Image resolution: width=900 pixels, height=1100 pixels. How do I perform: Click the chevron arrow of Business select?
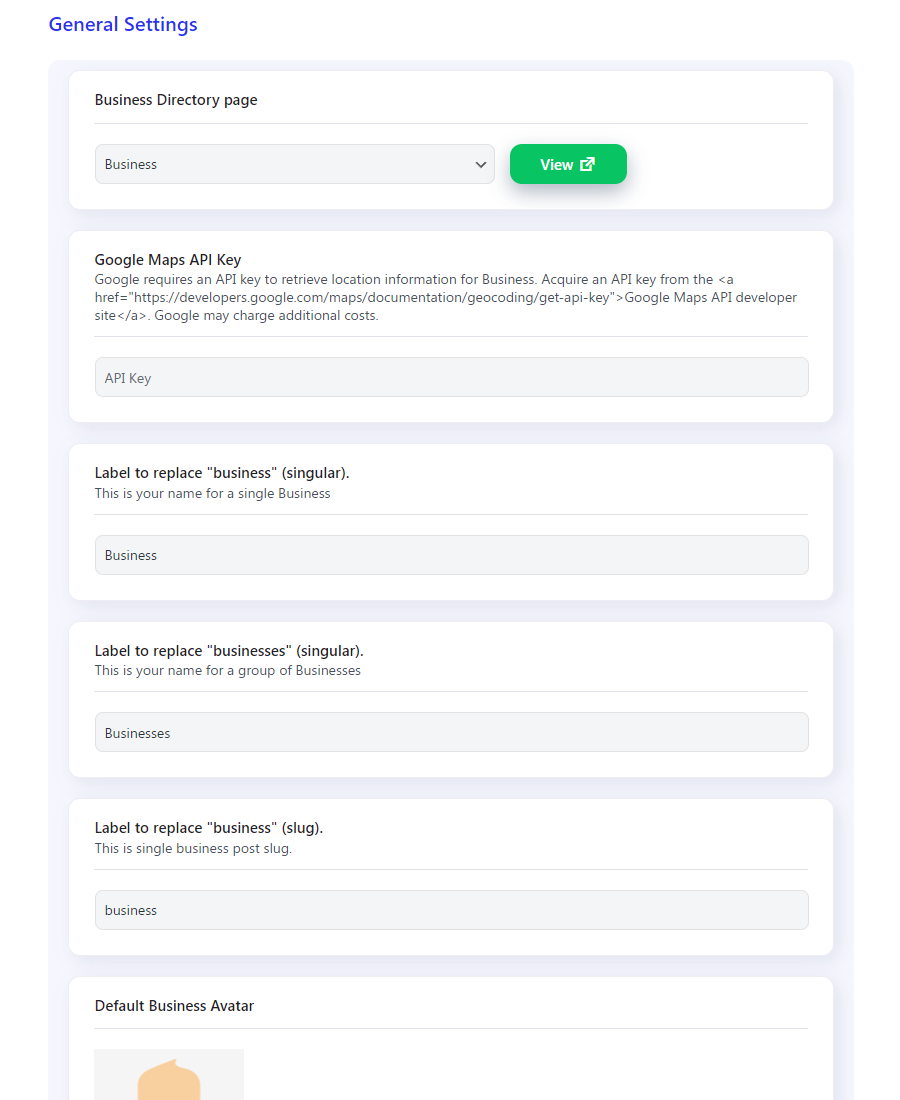481,165
